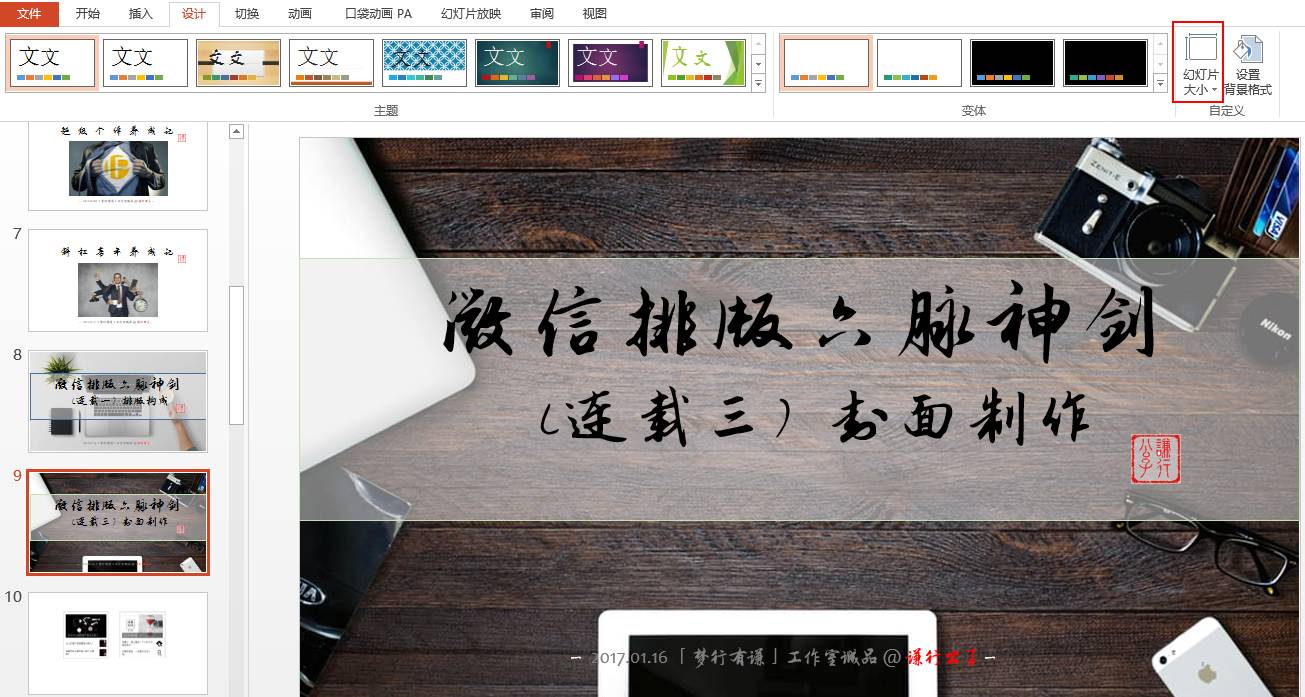Select the first white variant
This screenshot has height=697, width=1305.
pos(826,63)
